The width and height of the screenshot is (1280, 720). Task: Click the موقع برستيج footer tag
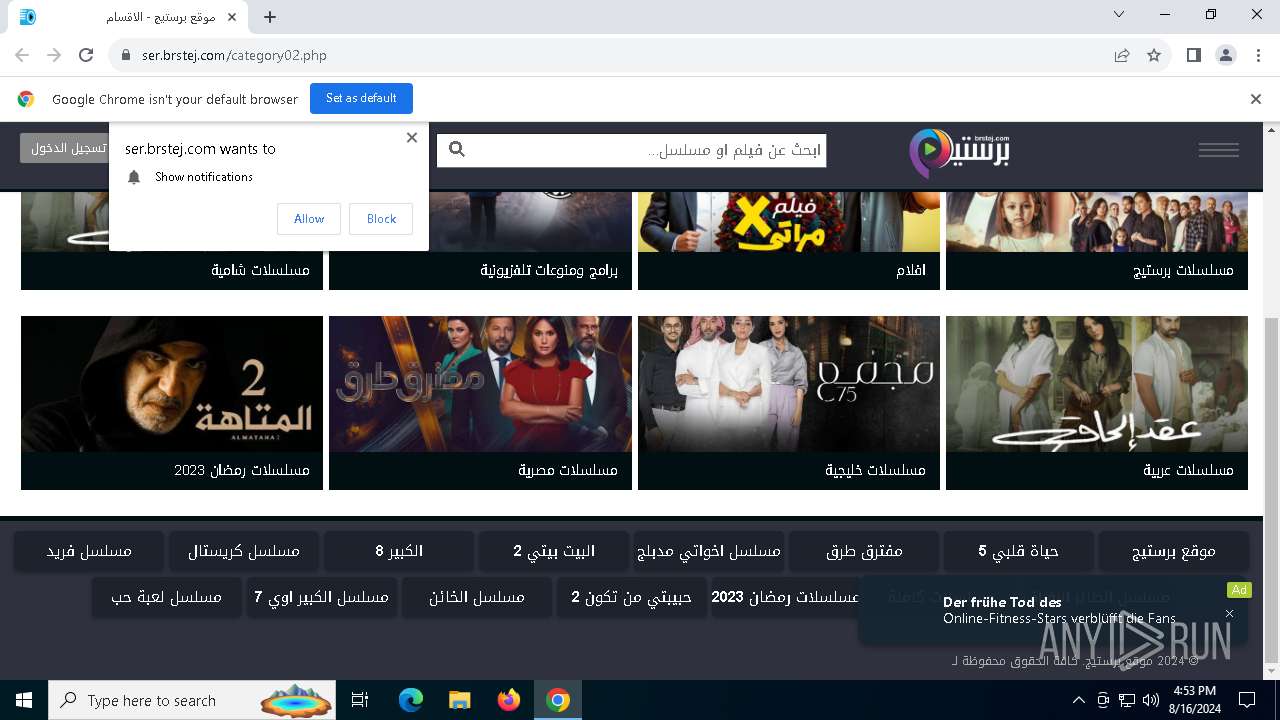[x=1173, y=551]
